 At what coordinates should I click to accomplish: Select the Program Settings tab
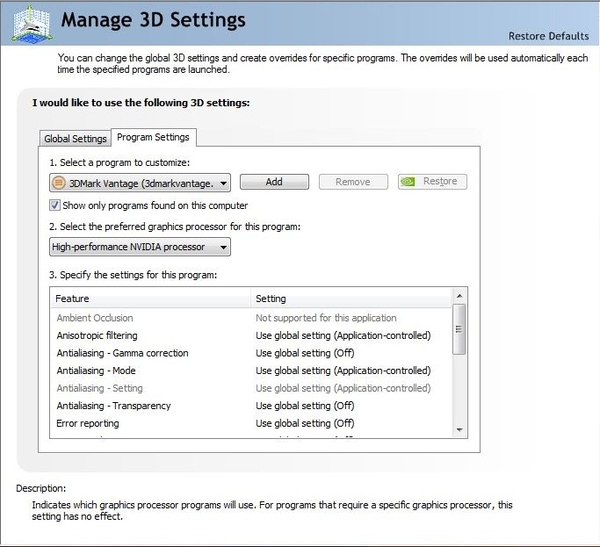point(152,137)
